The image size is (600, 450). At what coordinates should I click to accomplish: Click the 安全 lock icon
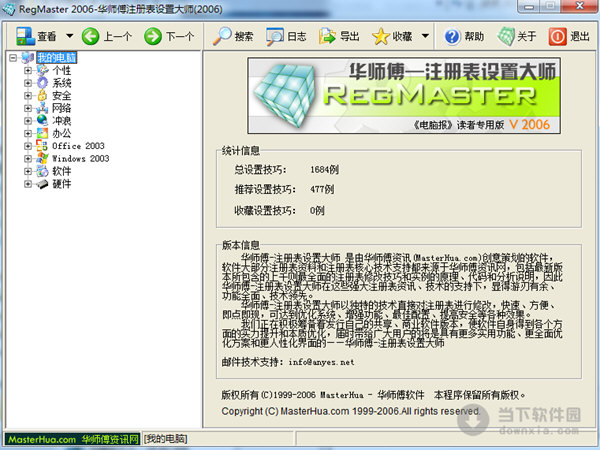click(42, 95)
